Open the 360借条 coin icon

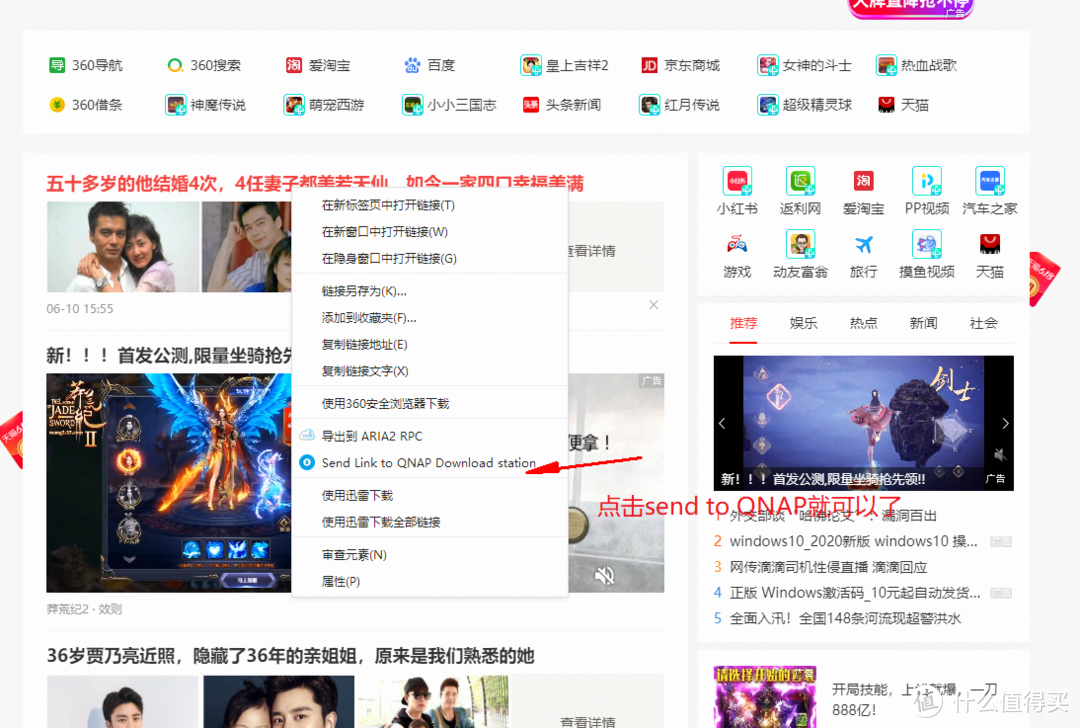click(x=57, y=105)
